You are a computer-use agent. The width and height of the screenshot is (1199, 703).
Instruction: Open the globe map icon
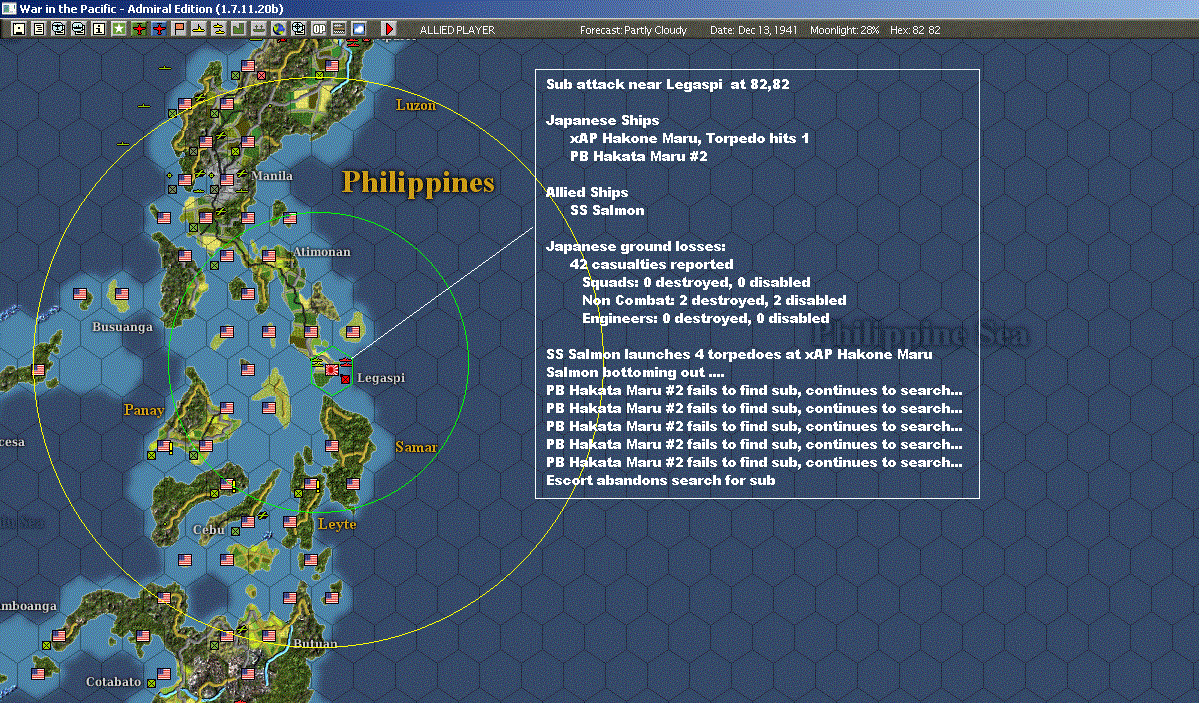pyautogui.click(x=278, y=29)
